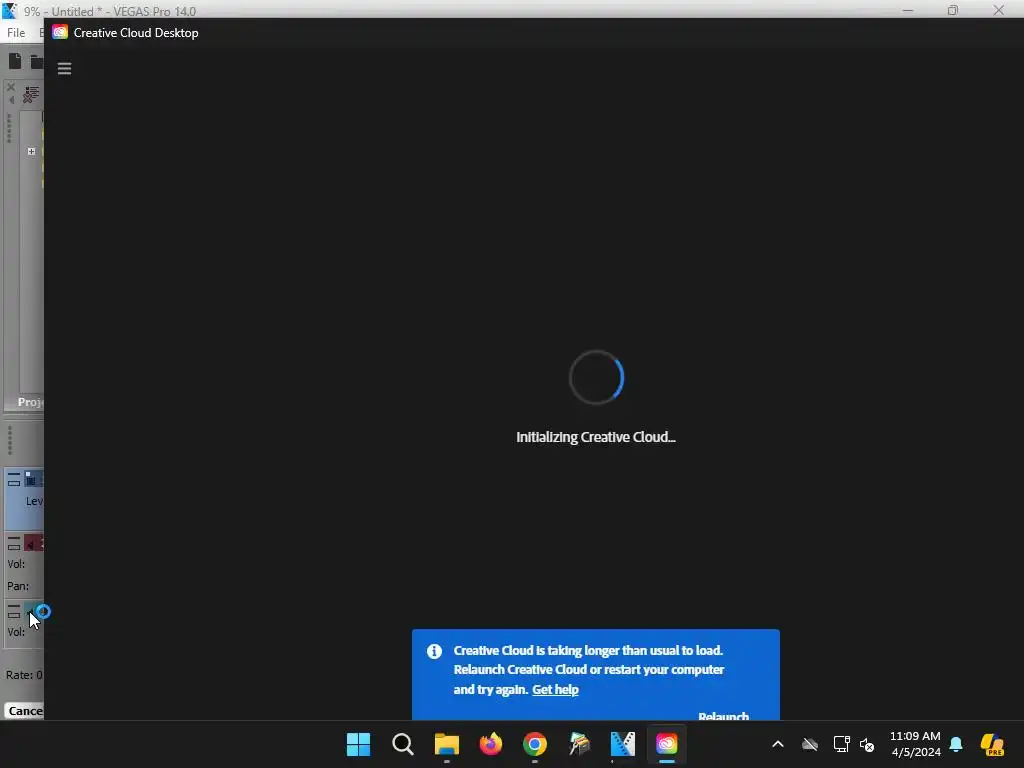Click the Creative Cloud Desktop title bar logo

[60, 33]
